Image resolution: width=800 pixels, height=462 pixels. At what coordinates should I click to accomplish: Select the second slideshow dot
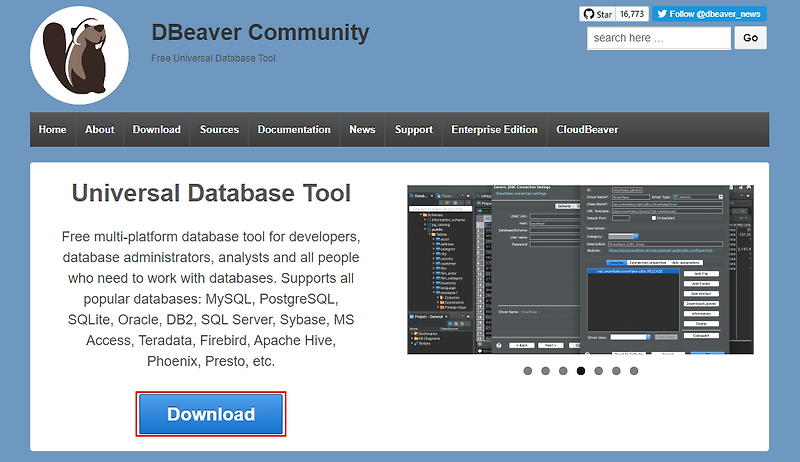click(x=545, y=371)
